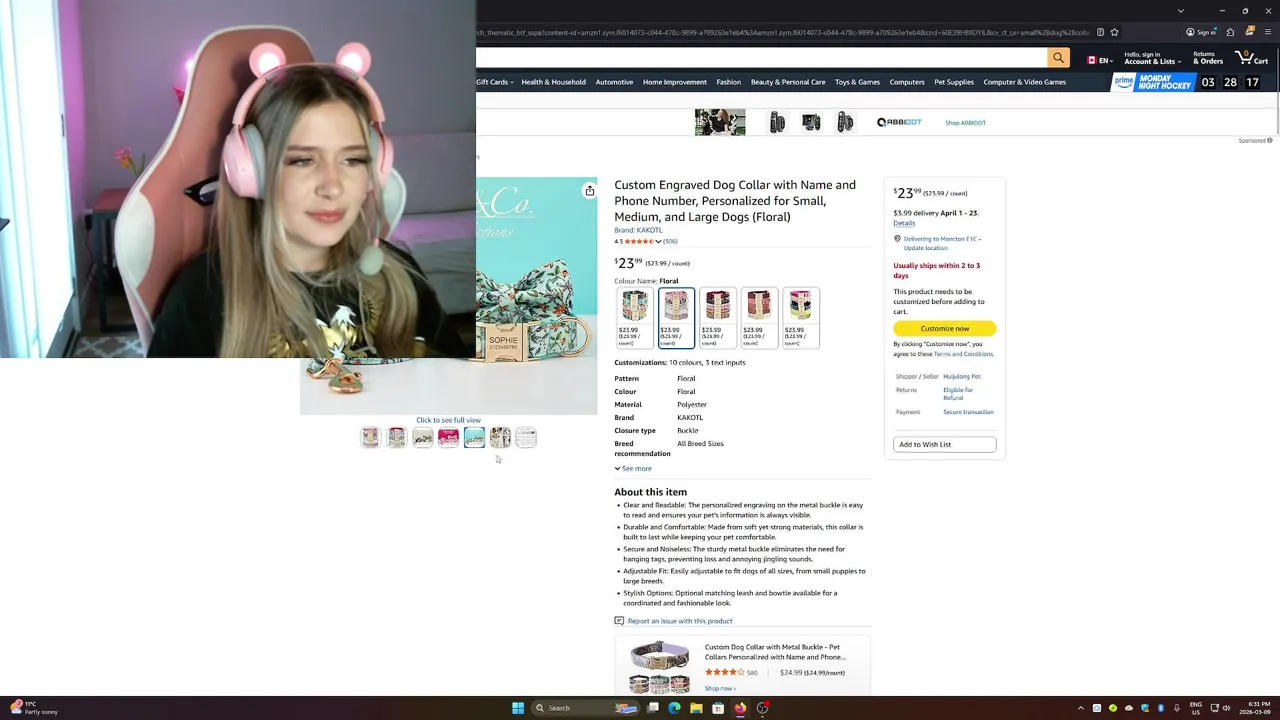Open Home Improvement nav item

point(675,82)
